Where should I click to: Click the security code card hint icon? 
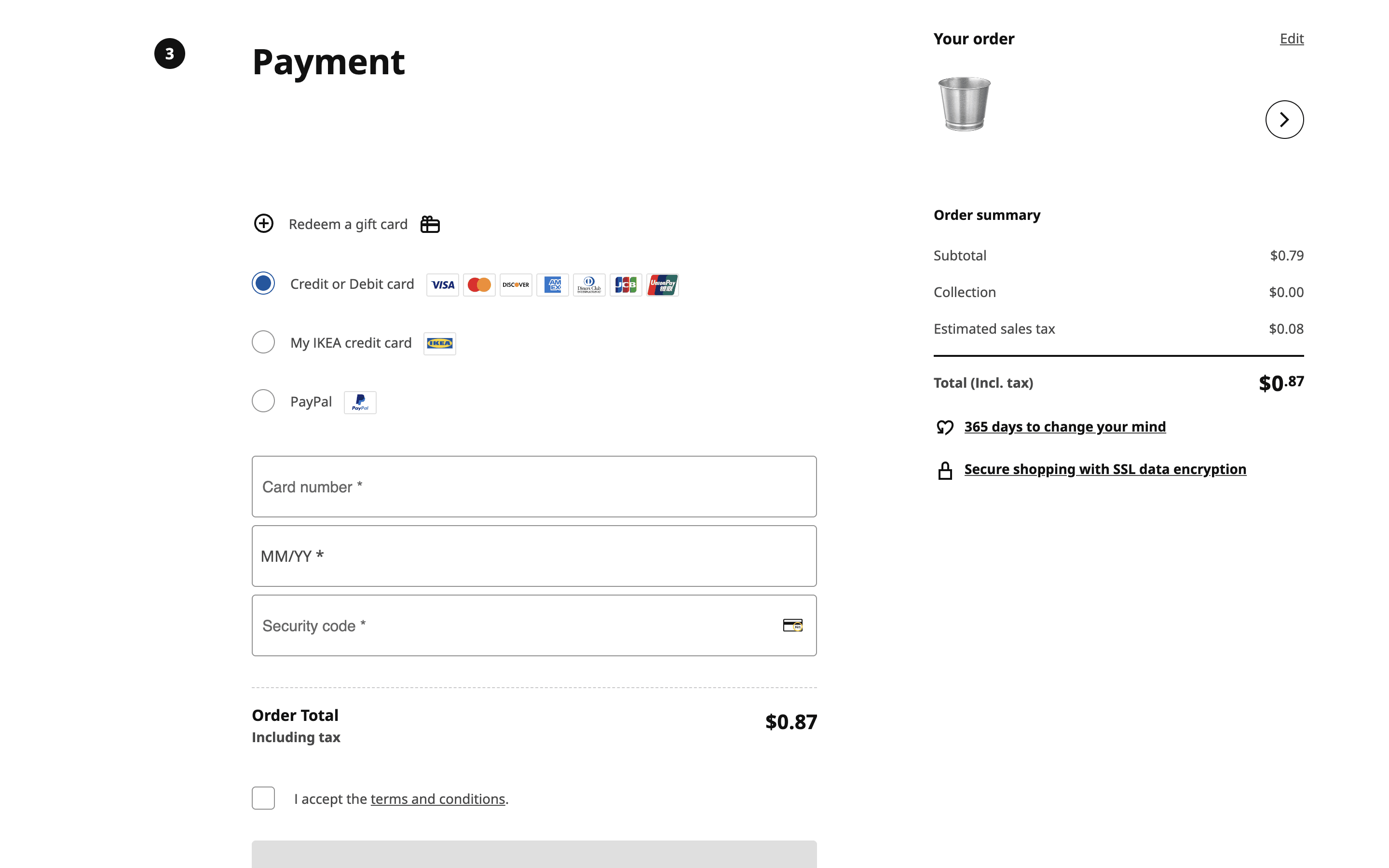coord(793,625)
